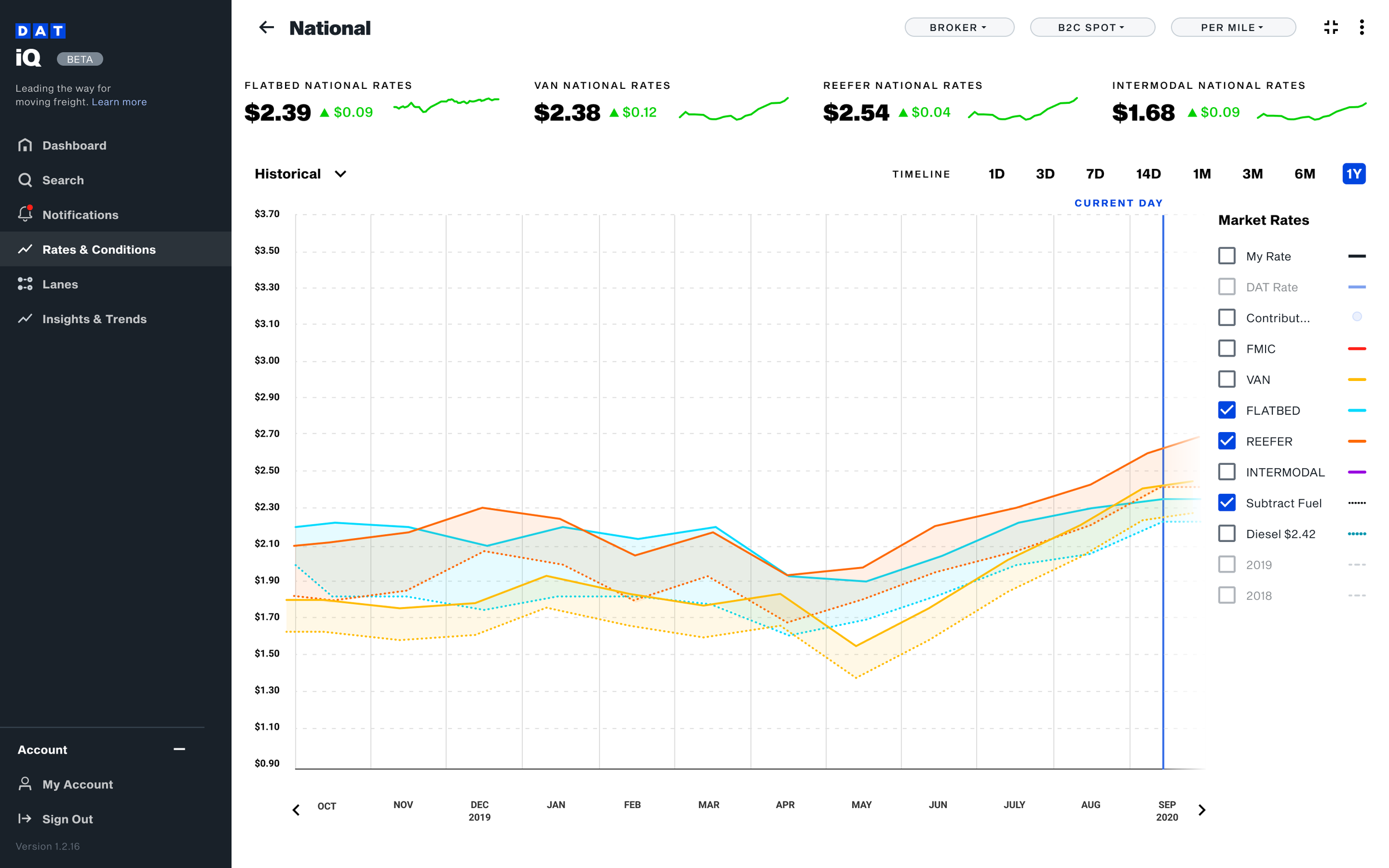1389x868 pixels.
Task: Open the three-dot overflow menu top right
Action: click(1361, 27)
